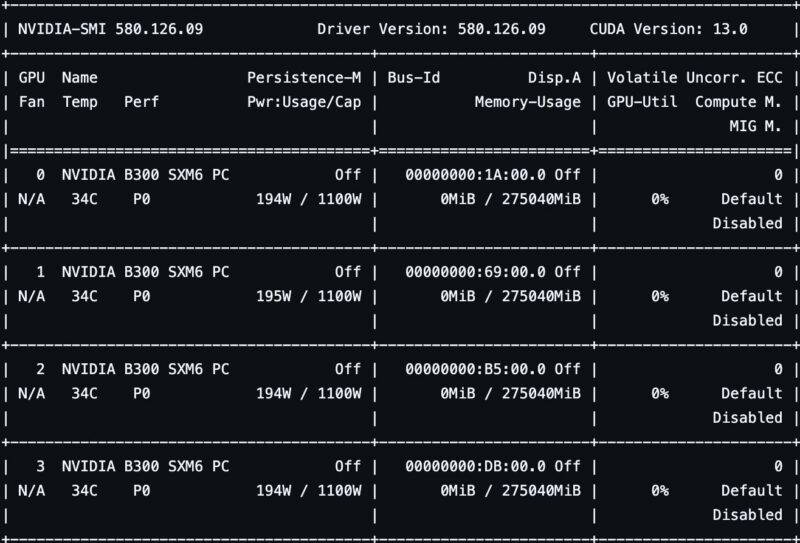Select the 0% utilization of GPU 0
Image resolution: width=800 pixels, height=543 pixels.
point(660,199)
